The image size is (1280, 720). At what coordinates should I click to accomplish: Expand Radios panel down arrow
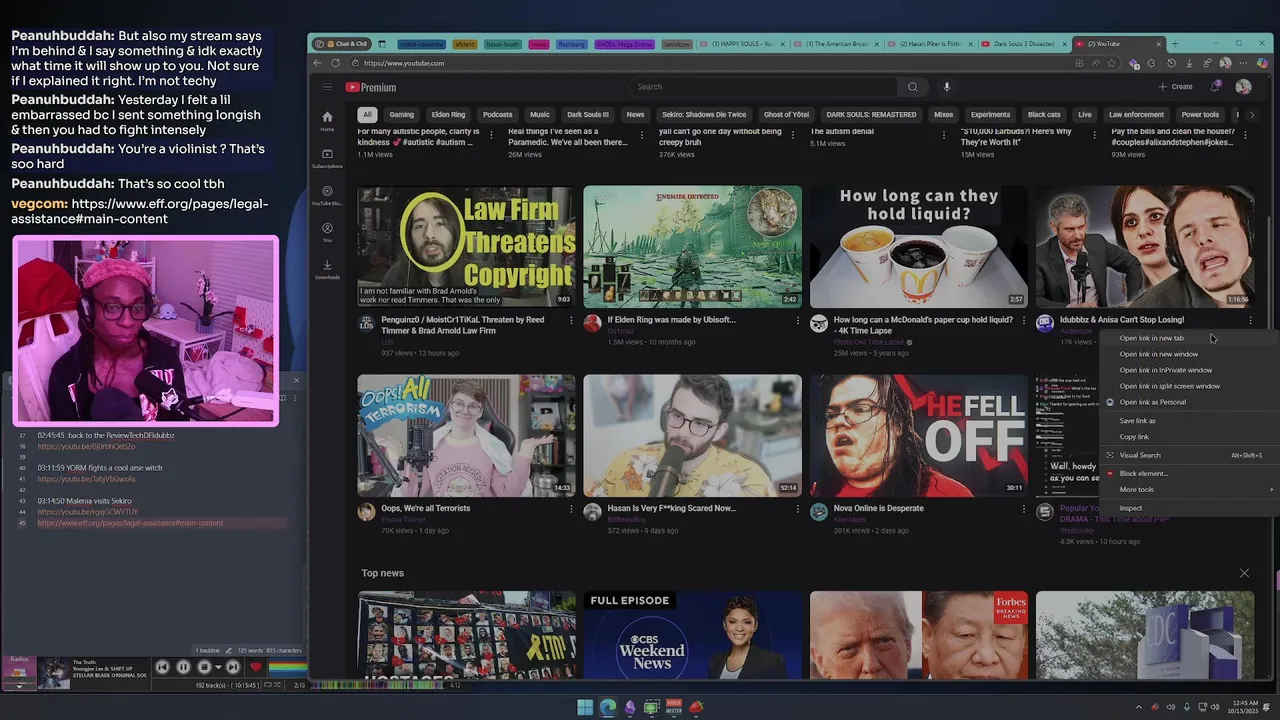click(x=19, y=686)
